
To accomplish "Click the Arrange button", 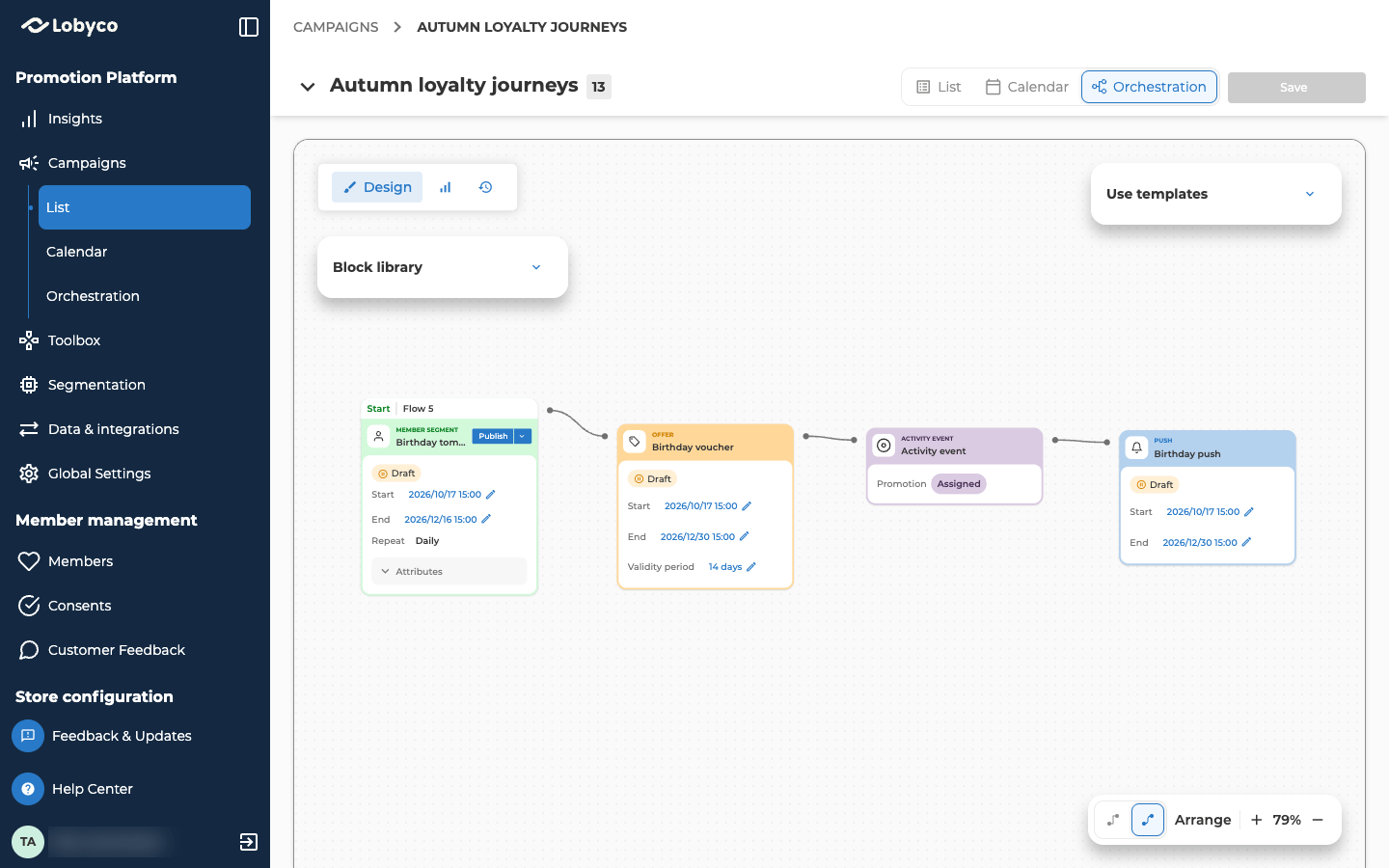I will point(1203,820).
